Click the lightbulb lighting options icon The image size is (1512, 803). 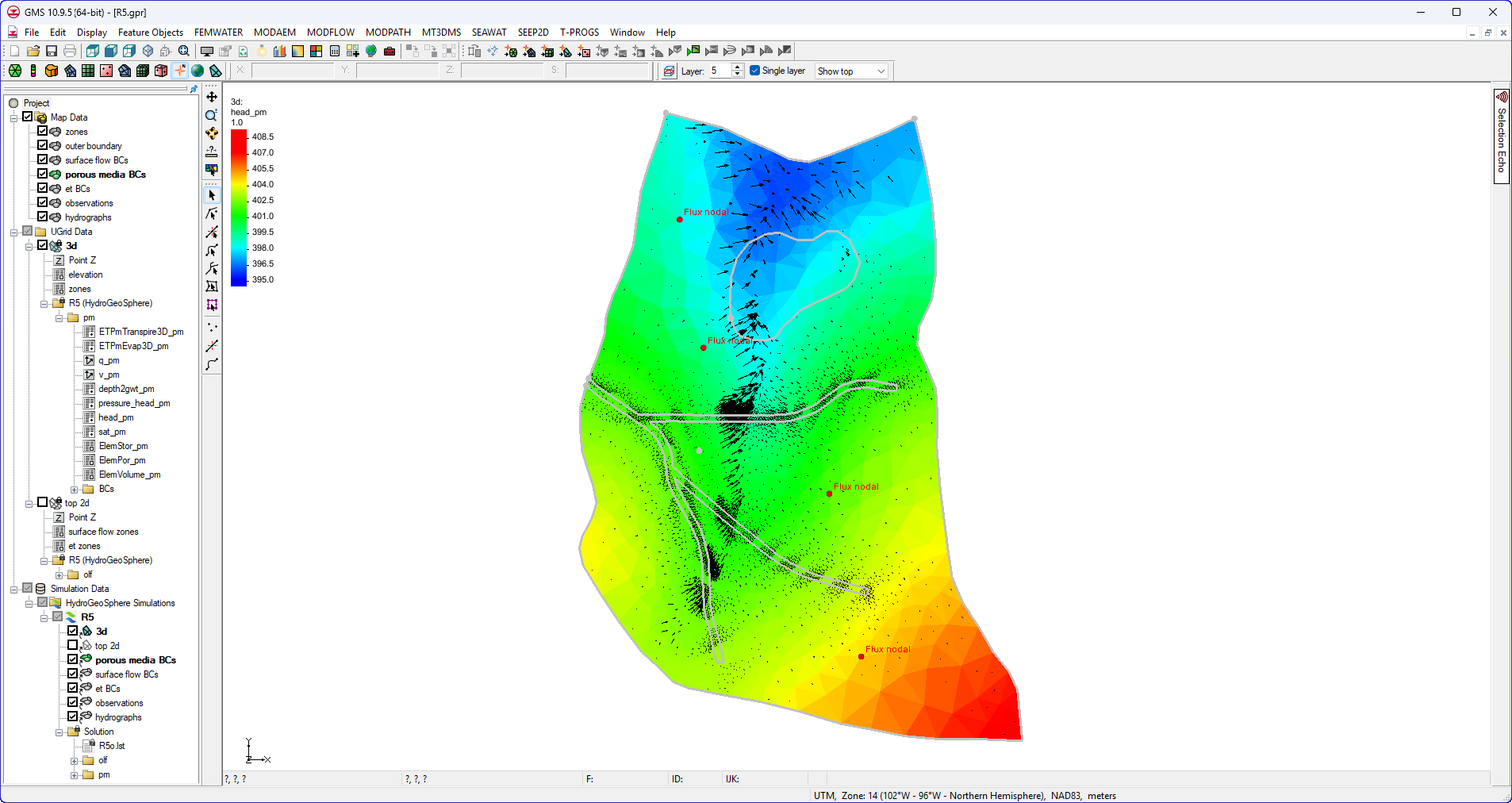click(x=262, y=51)
